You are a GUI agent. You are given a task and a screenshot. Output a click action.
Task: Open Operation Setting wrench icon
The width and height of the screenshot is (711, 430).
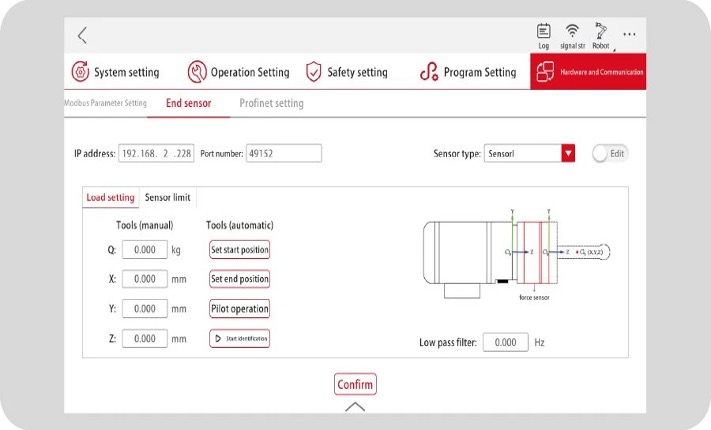(198, 72)
